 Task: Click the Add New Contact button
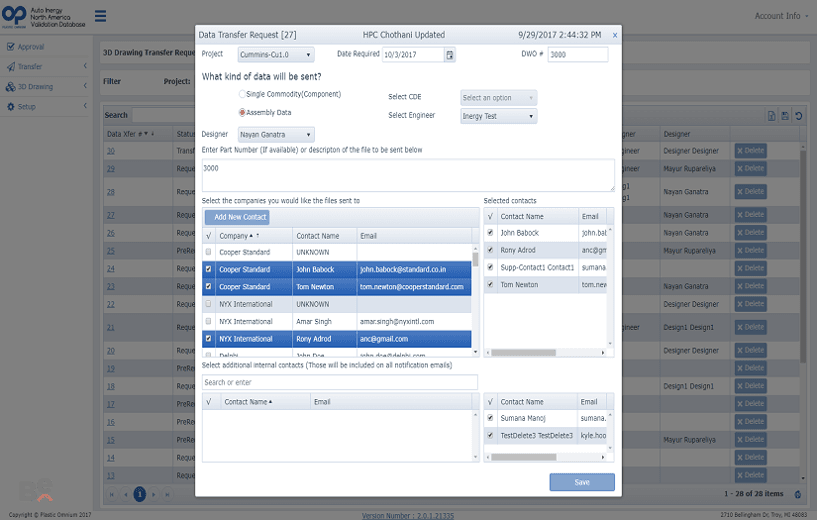point(237,217)
